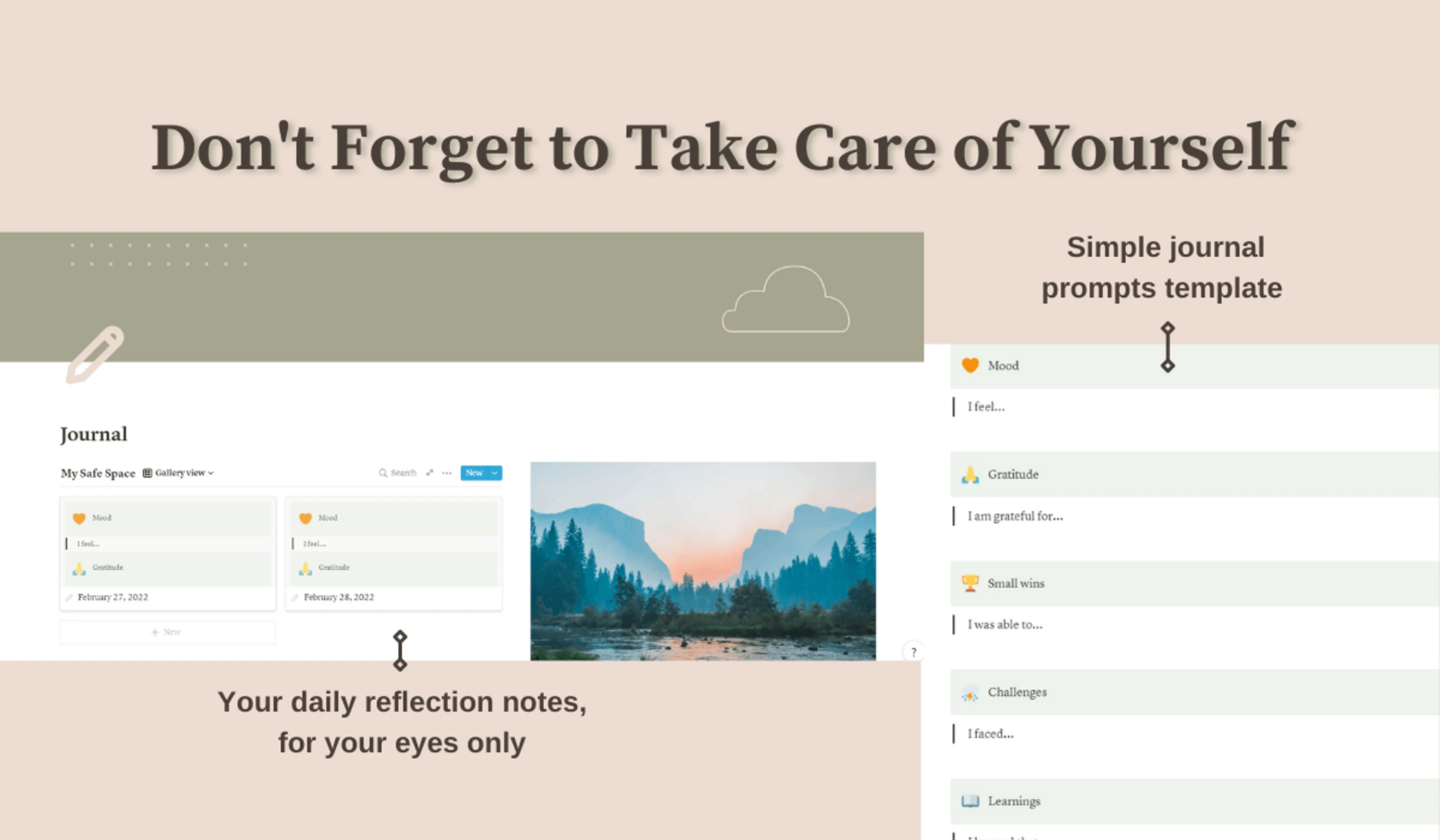This screenshot has width=1440, height=840.
Task: Click the question mark help button
Action: [x=913, y=652]
